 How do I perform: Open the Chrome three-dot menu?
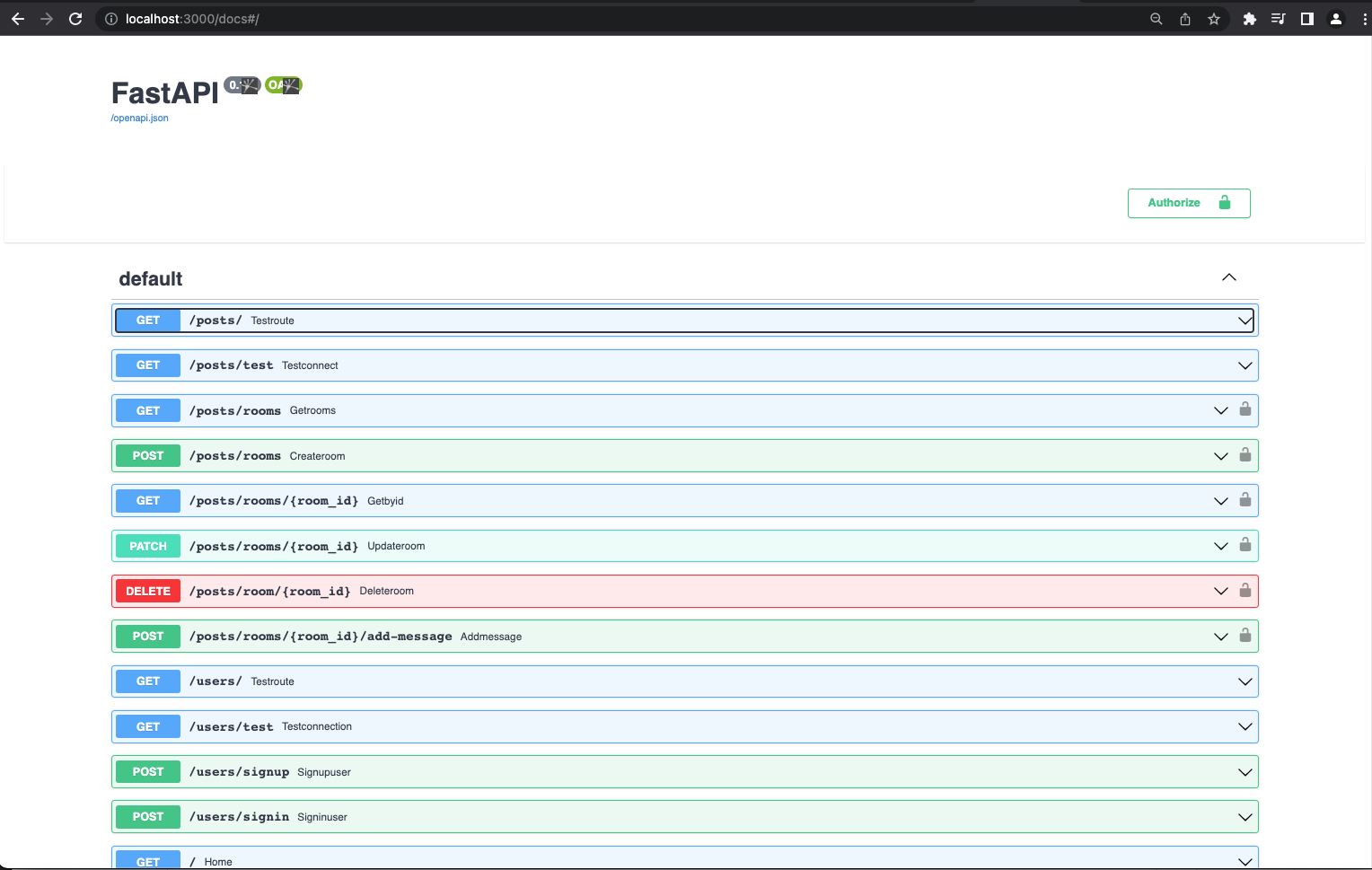coord(1364,18)
